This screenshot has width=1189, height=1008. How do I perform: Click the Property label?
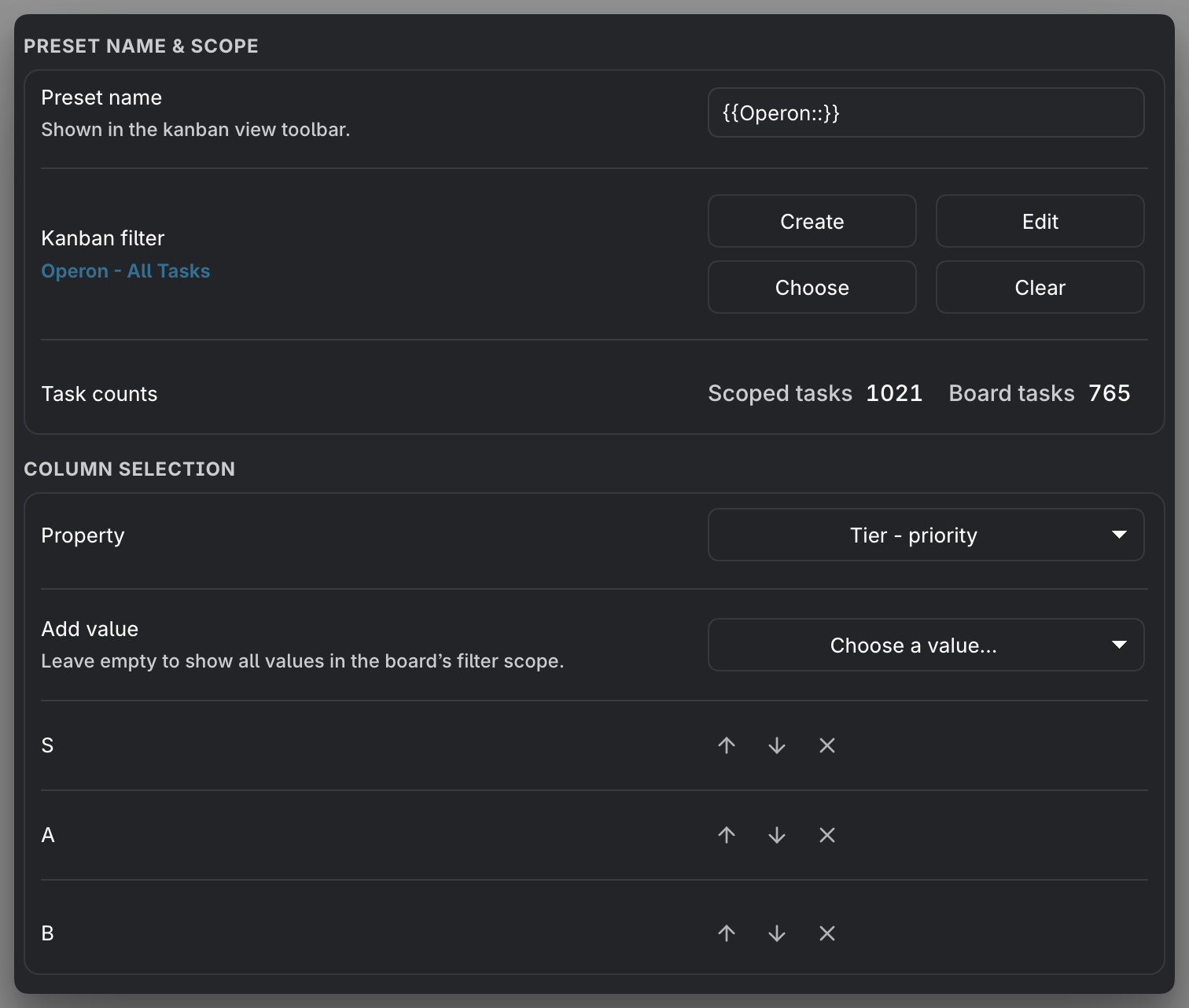pyautogui.click(x=83, y=535)
